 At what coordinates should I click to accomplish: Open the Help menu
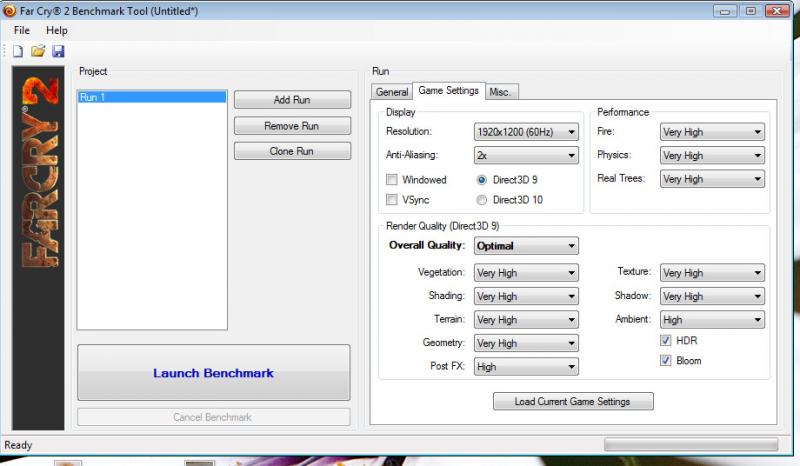[x=57, y=30]
